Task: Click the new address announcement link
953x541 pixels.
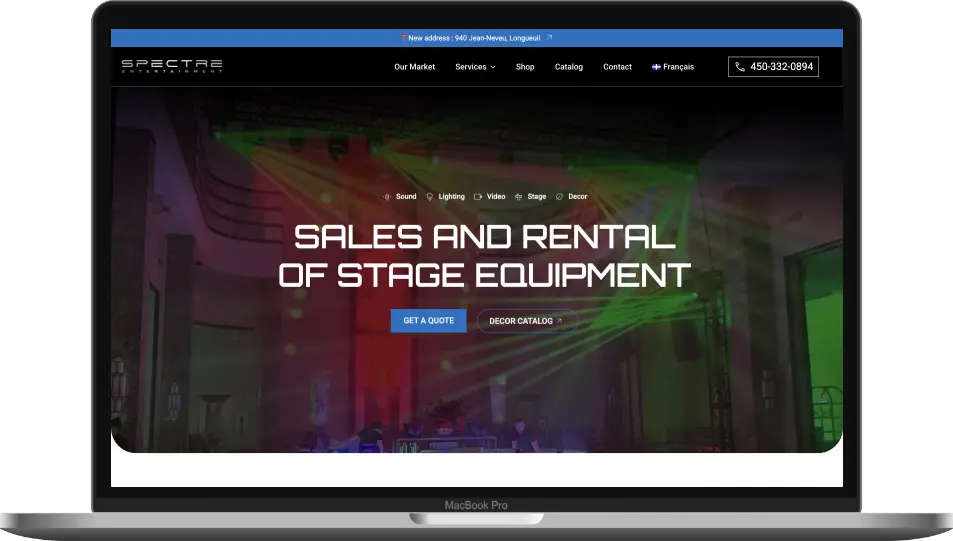Action: coord(475,38)
